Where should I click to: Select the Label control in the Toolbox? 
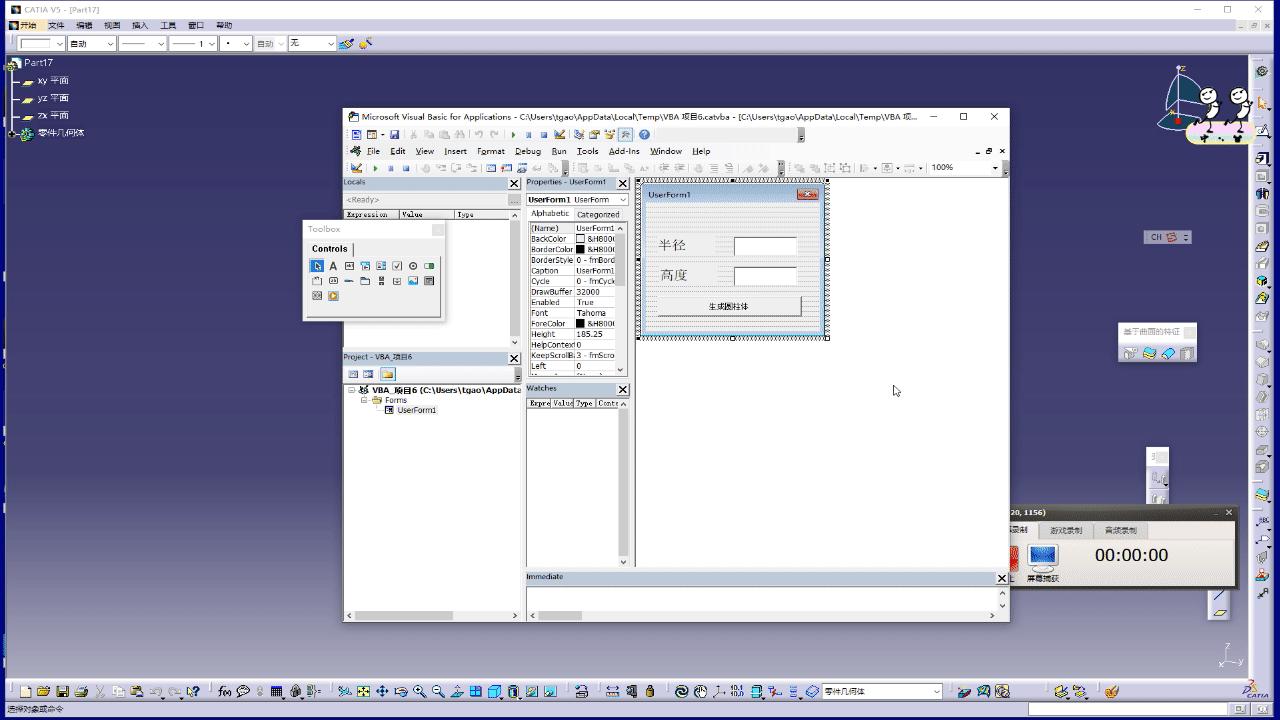click(333, 266)
